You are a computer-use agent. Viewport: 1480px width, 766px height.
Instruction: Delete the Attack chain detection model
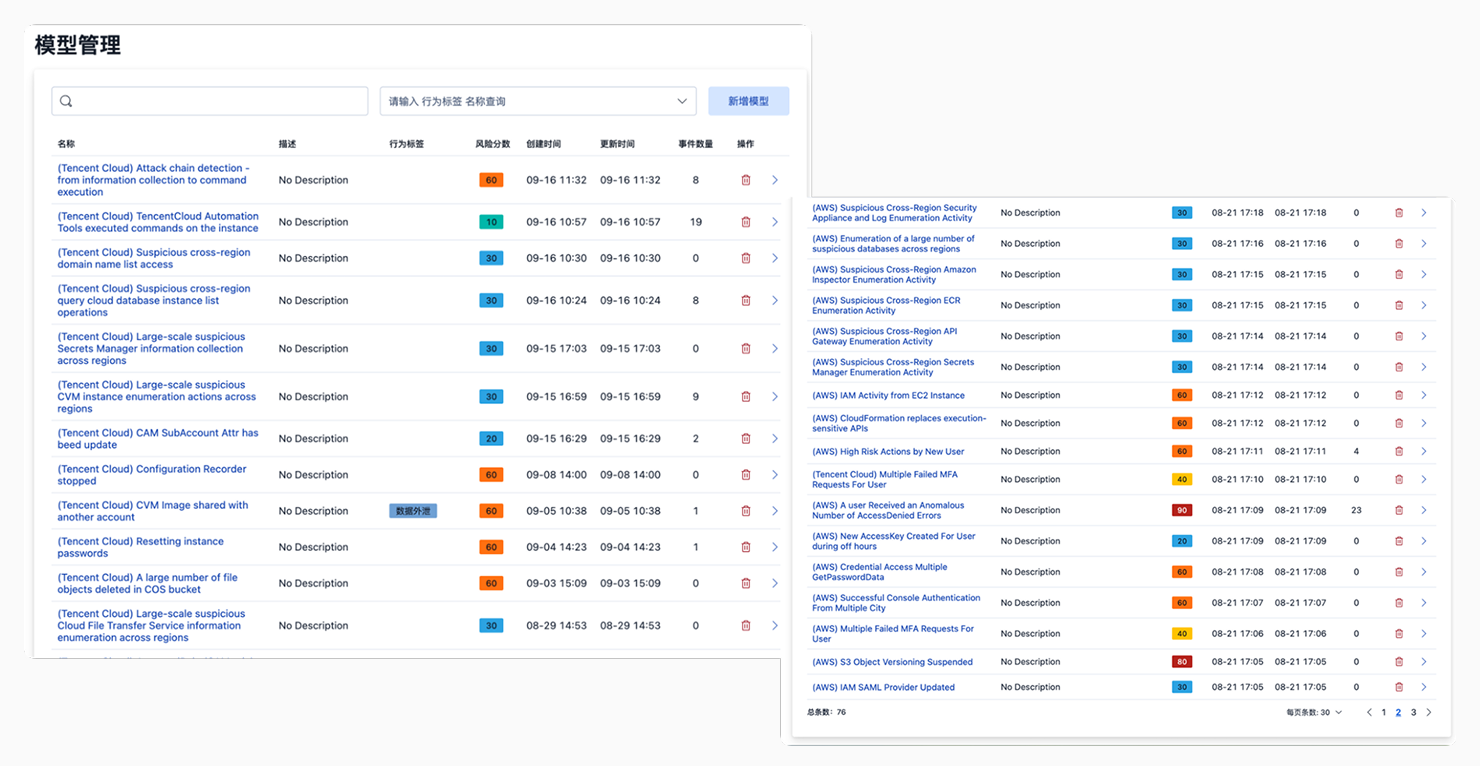tap(745, 180)
